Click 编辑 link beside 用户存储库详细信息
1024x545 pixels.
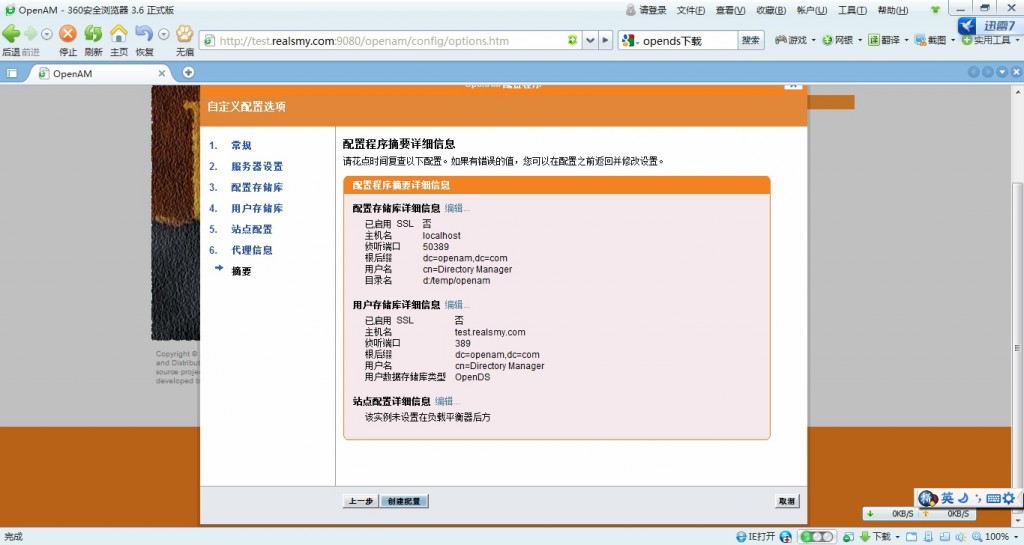click(x=456, y=305)
